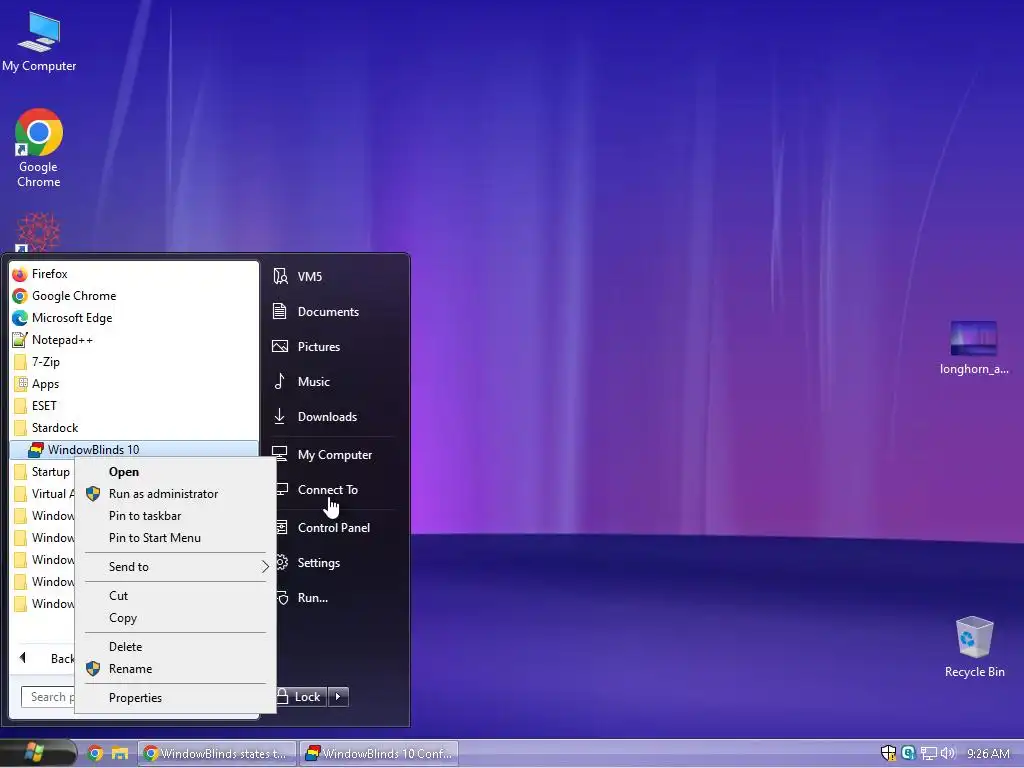Open My Computer in Start menu

click(334, 455)
